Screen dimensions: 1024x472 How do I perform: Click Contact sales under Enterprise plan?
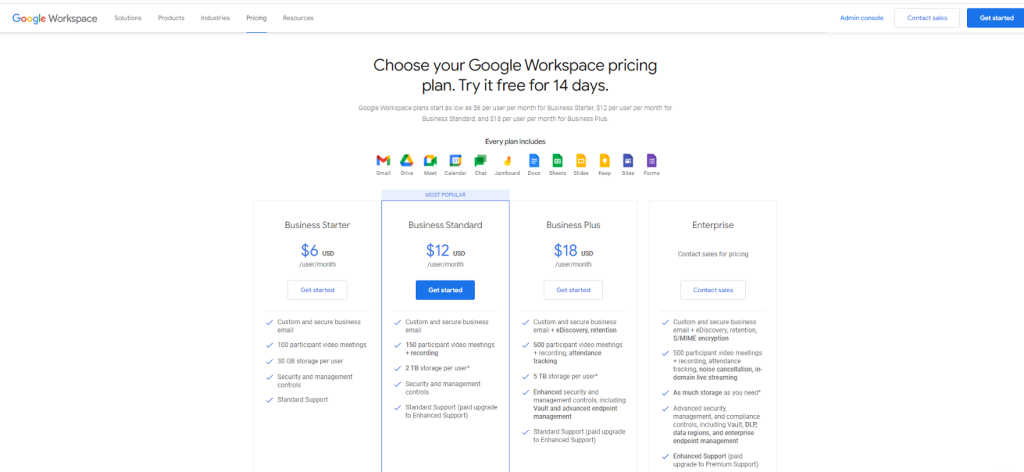tap(713, 290)
